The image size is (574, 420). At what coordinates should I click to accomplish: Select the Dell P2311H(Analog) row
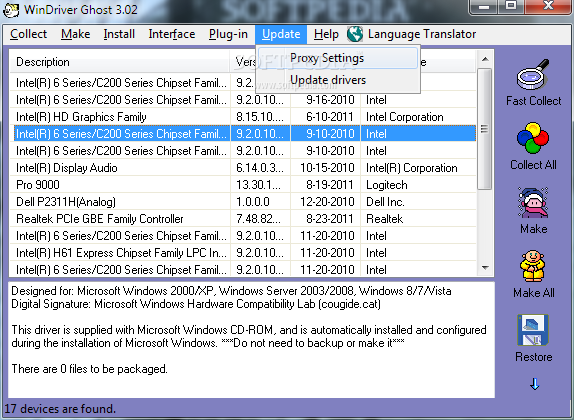(x=243, y=202)
